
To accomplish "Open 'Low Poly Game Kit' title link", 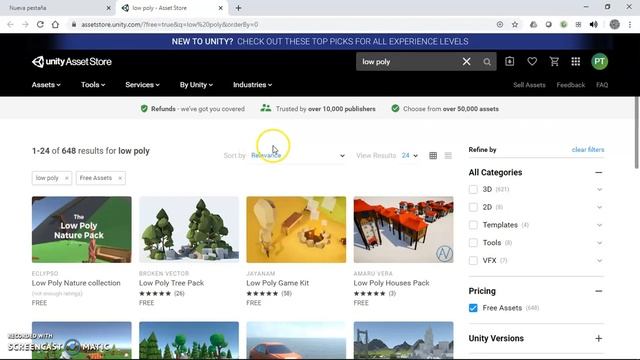I will (278, 283).
